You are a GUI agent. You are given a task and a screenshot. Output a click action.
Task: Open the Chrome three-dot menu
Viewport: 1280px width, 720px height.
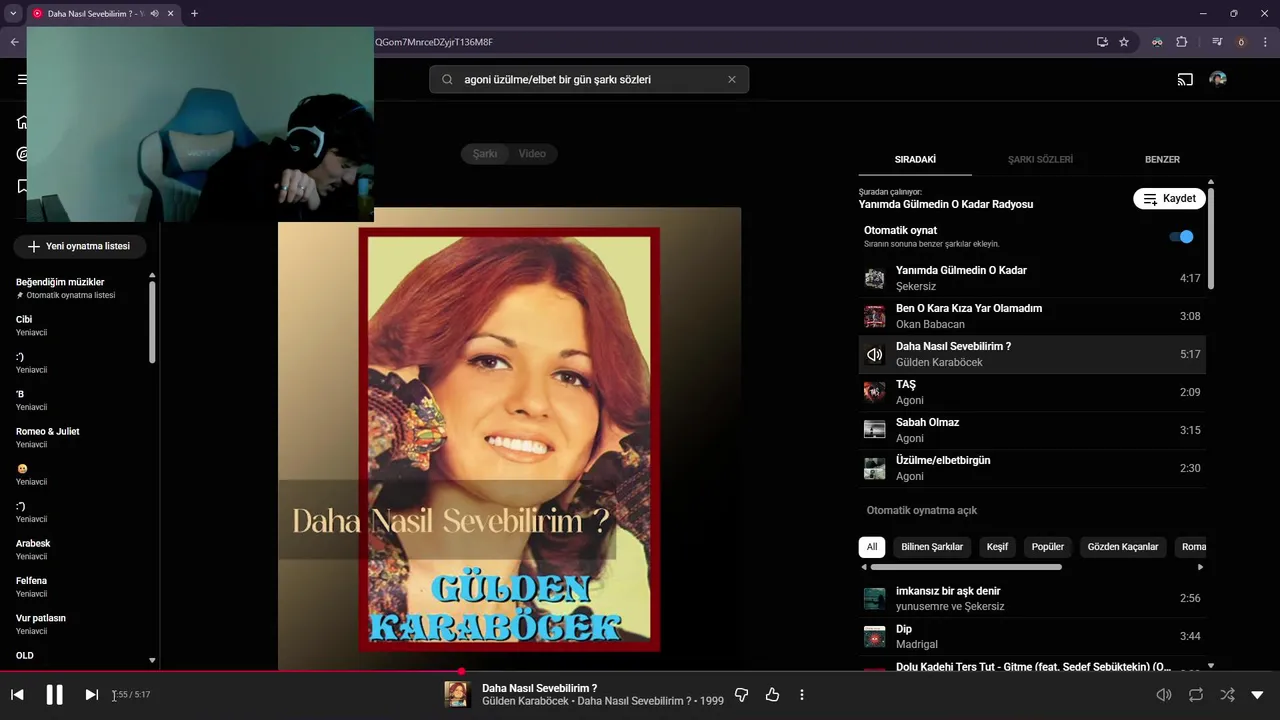point(1266,42)
